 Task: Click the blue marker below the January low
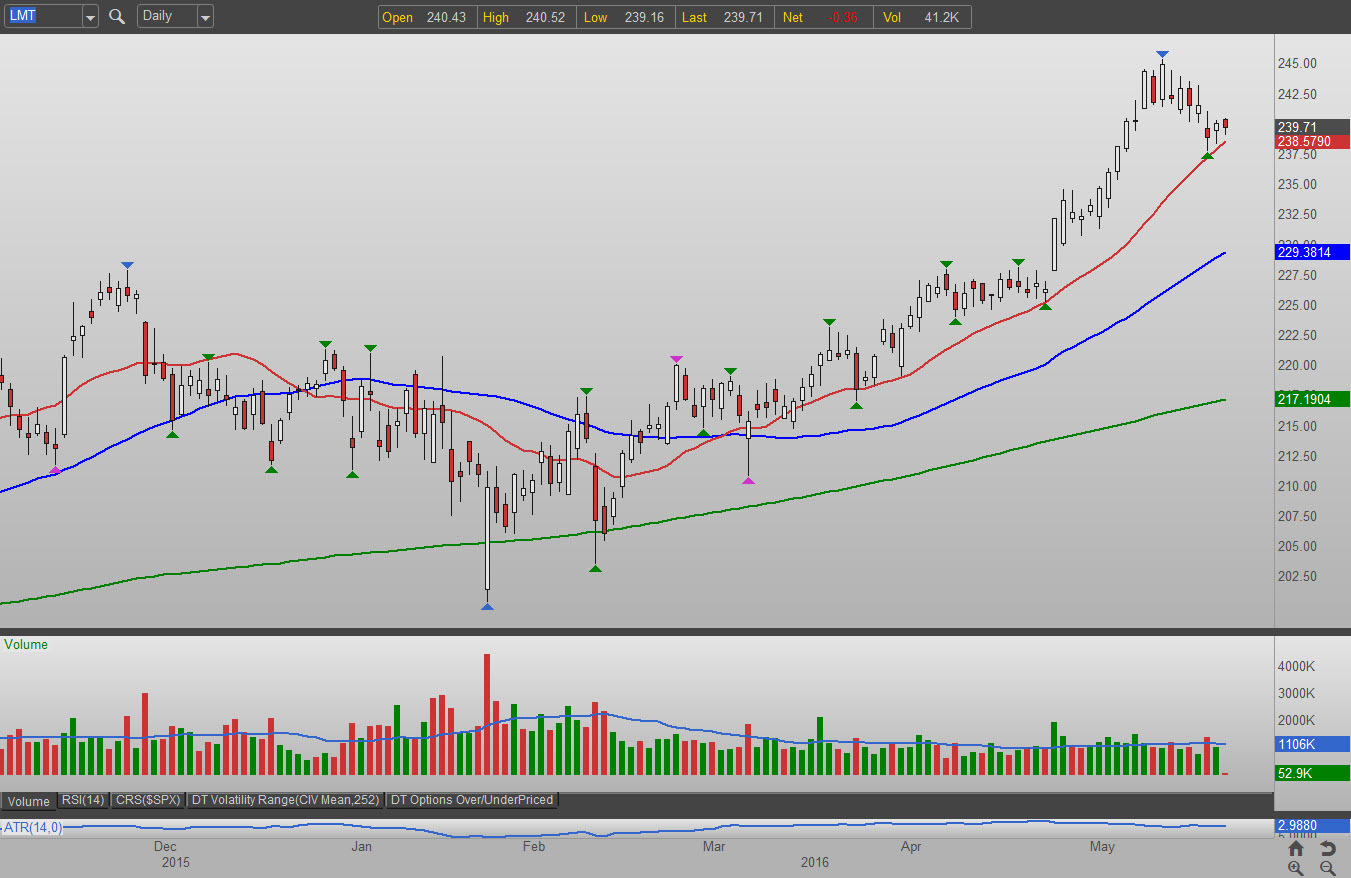click(x=487, y=606)
